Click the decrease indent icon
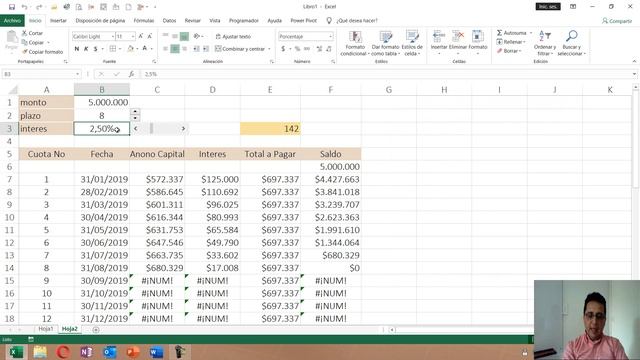 click(196, 49)
